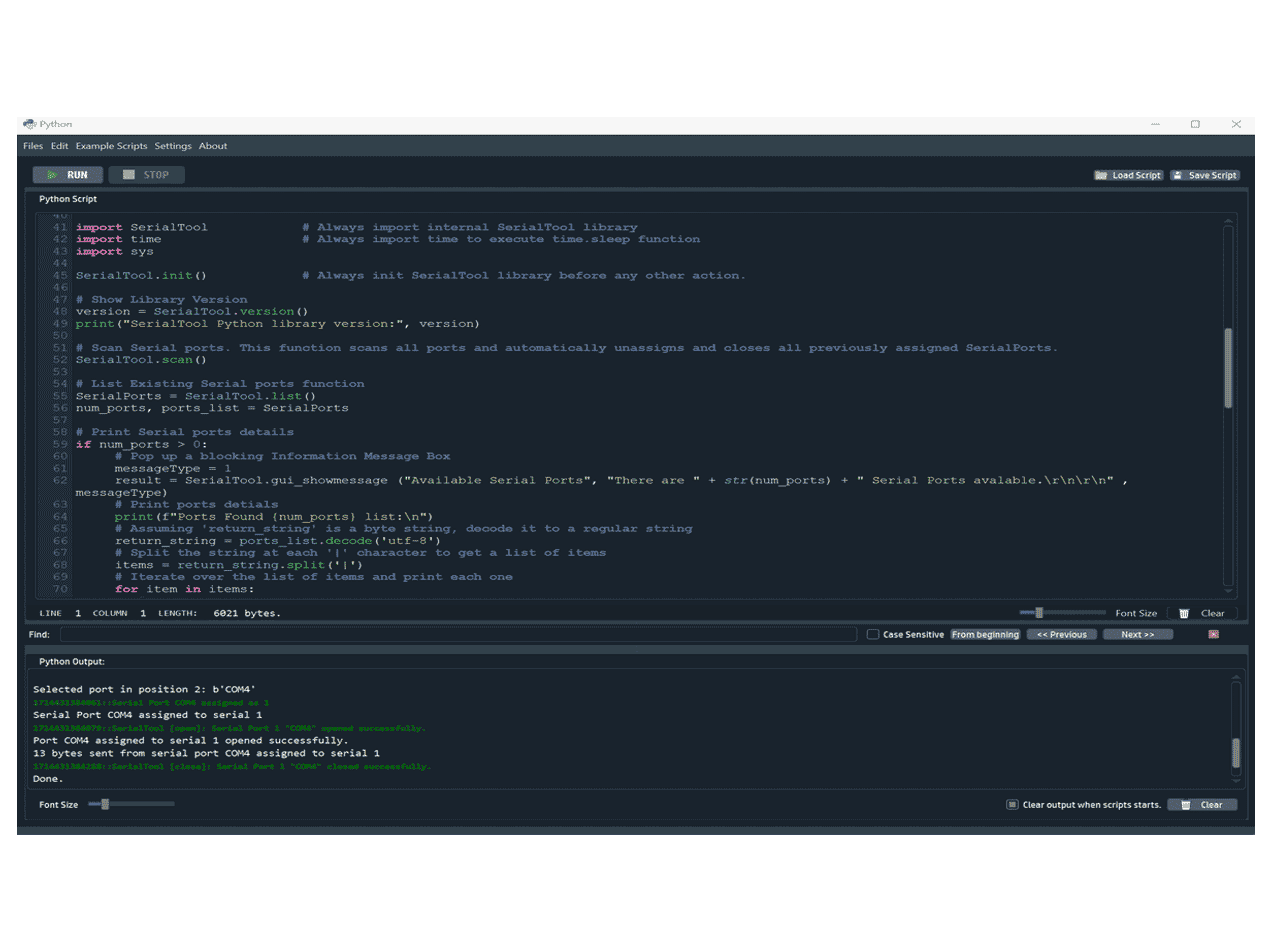
Task: Click the 'import SerialTool' code line
Action: click(142, 227)
